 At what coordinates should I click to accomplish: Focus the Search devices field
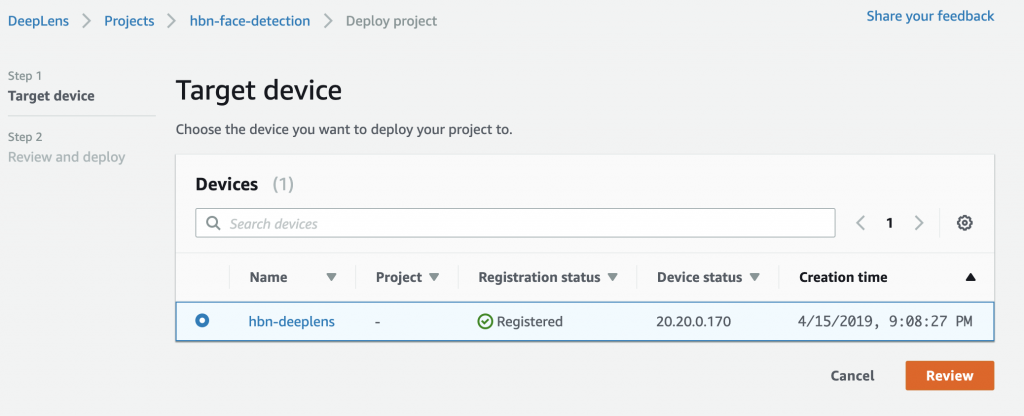pos(515,223)
